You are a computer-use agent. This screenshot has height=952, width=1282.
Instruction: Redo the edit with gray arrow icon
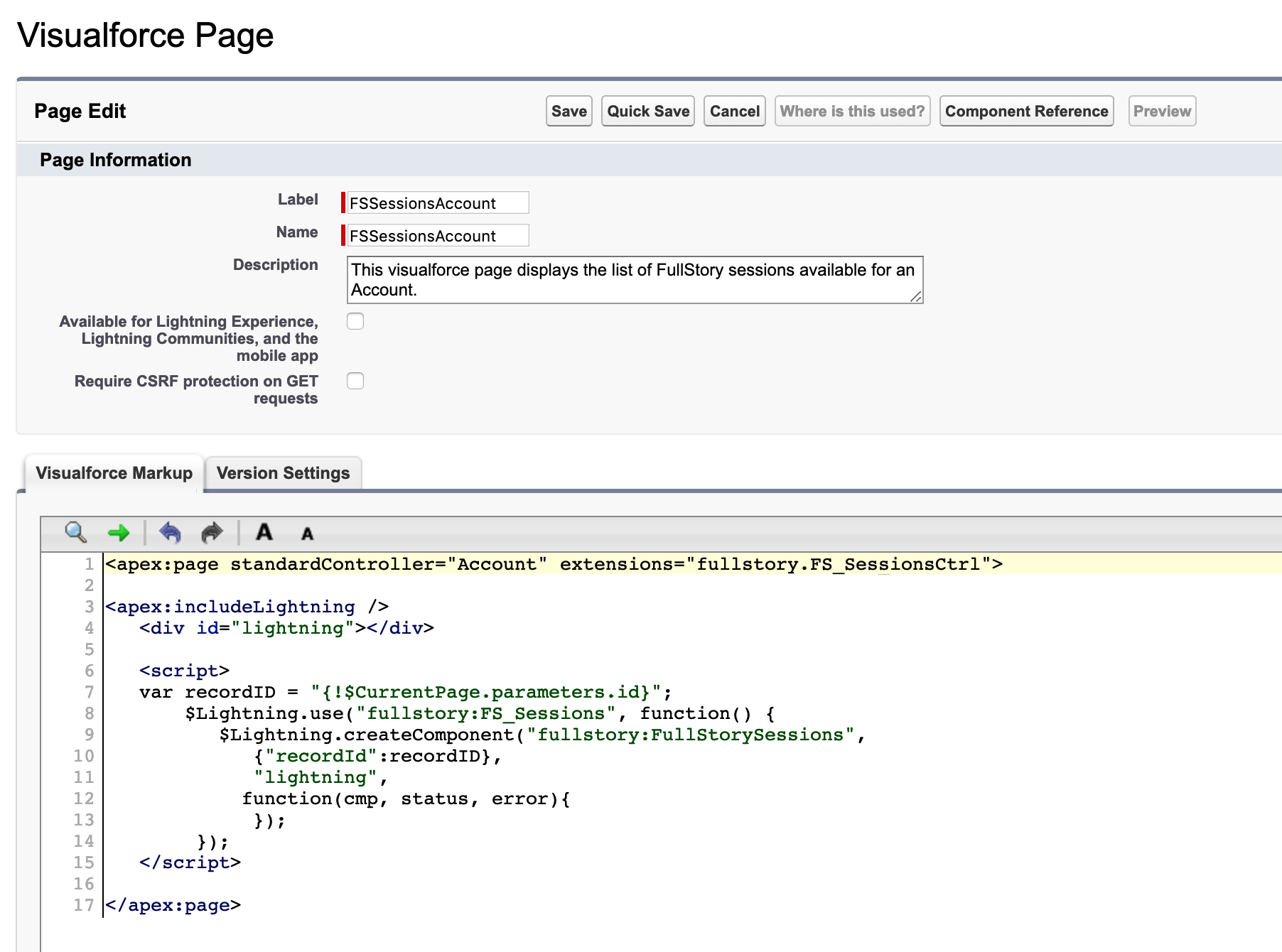pos(212,532)
